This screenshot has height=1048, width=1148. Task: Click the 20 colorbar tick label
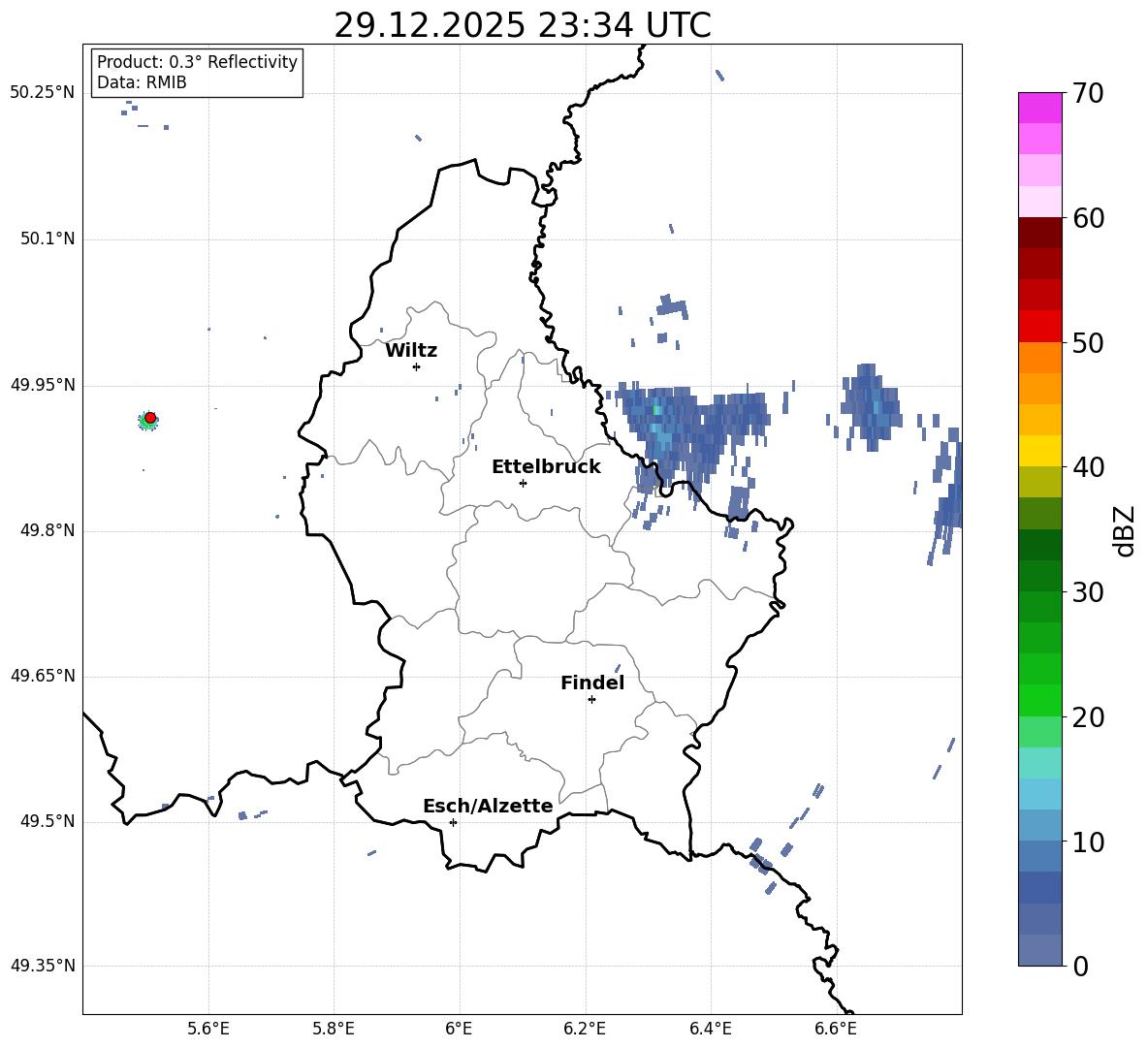(1088, 717)
